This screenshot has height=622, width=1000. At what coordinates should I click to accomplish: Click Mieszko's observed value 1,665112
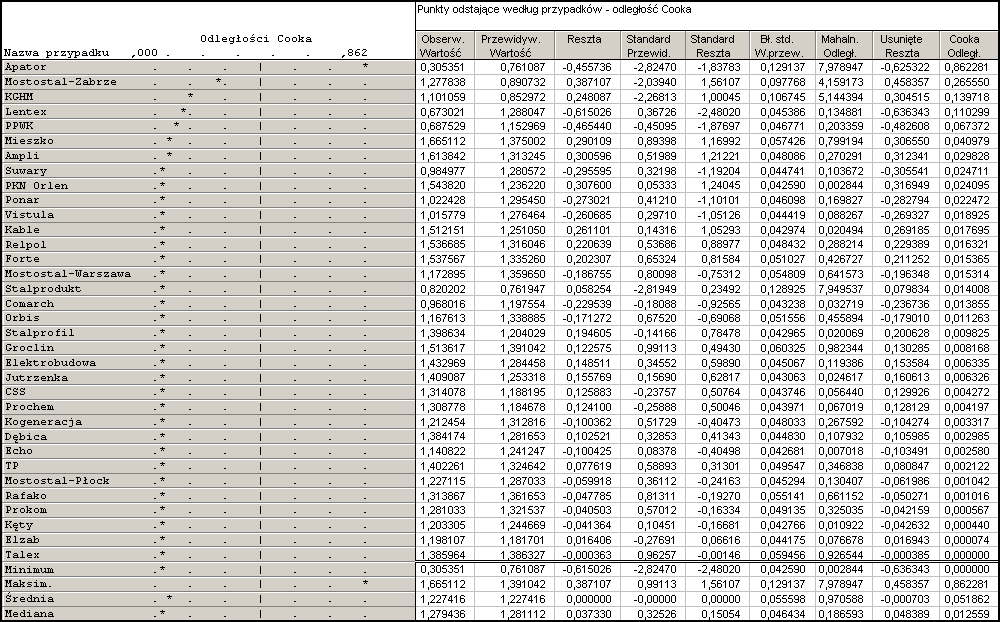point(443,141)
